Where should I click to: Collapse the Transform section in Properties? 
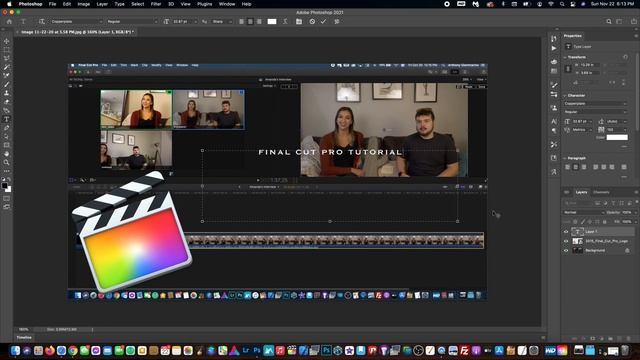coord(565,57)
